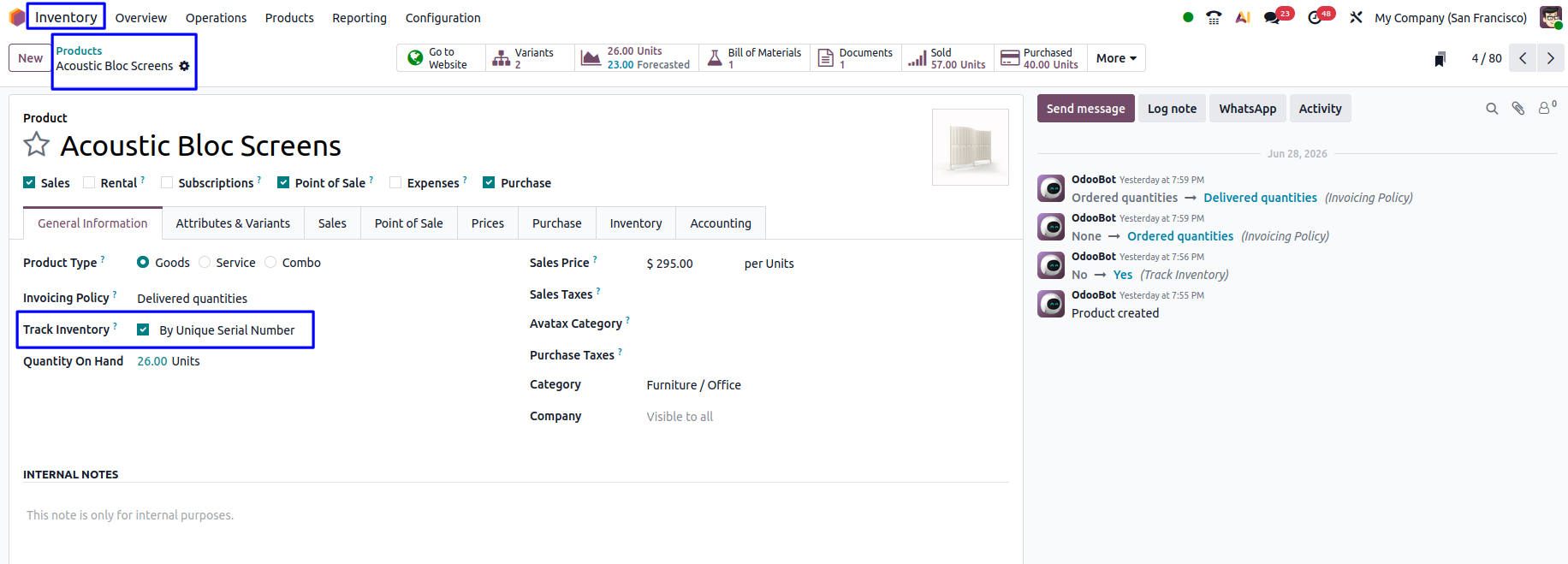
Task: Click Go to Website globe button
Action: pos(441,58)
